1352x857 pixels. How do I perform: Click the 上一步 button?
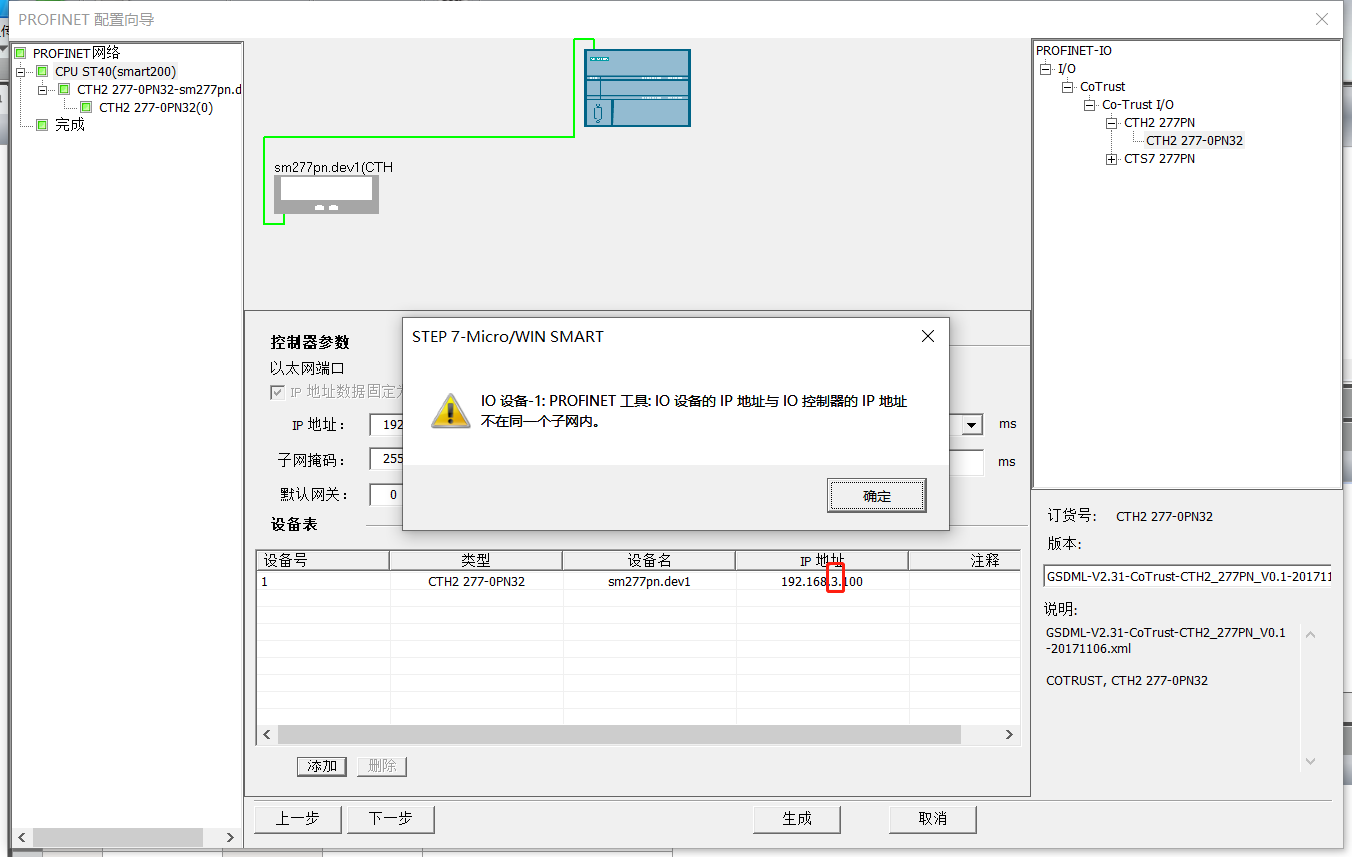(297, 819)
